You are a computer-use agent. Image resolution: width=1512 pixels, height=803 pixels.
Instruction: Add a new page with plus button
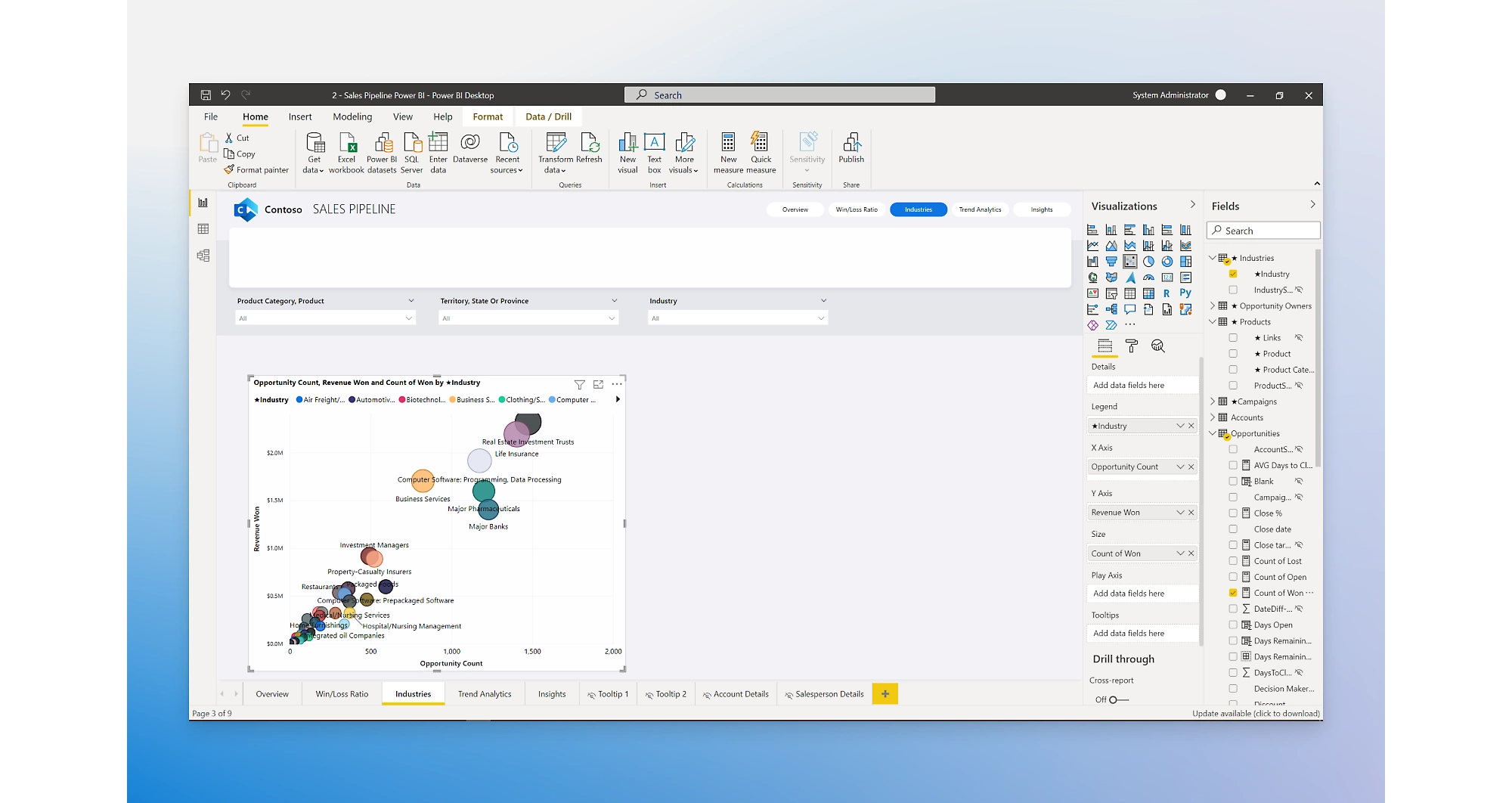pos(885,694)
